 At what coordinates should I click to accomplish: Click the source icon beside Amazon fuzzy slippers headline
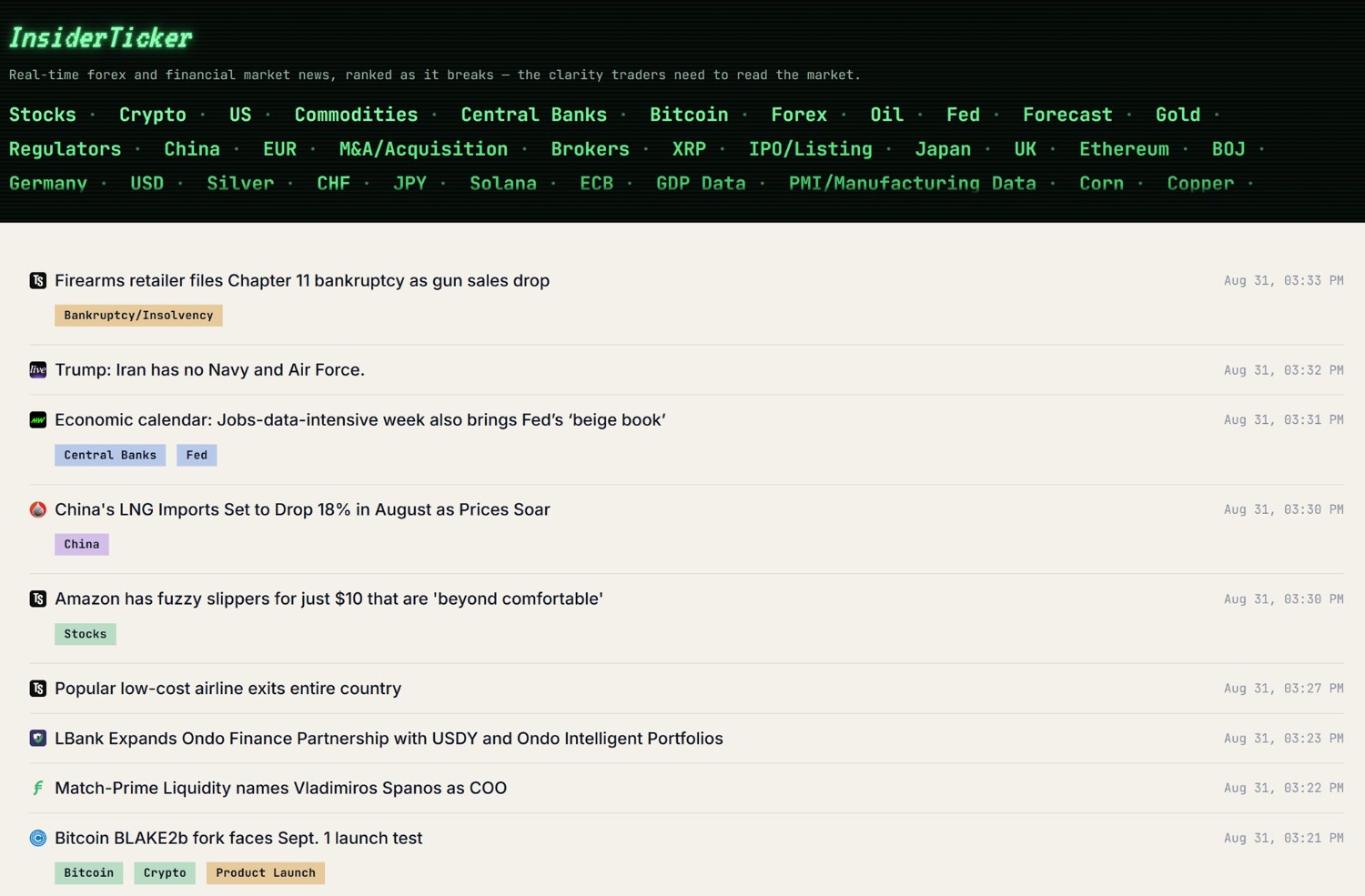[37, 599]
